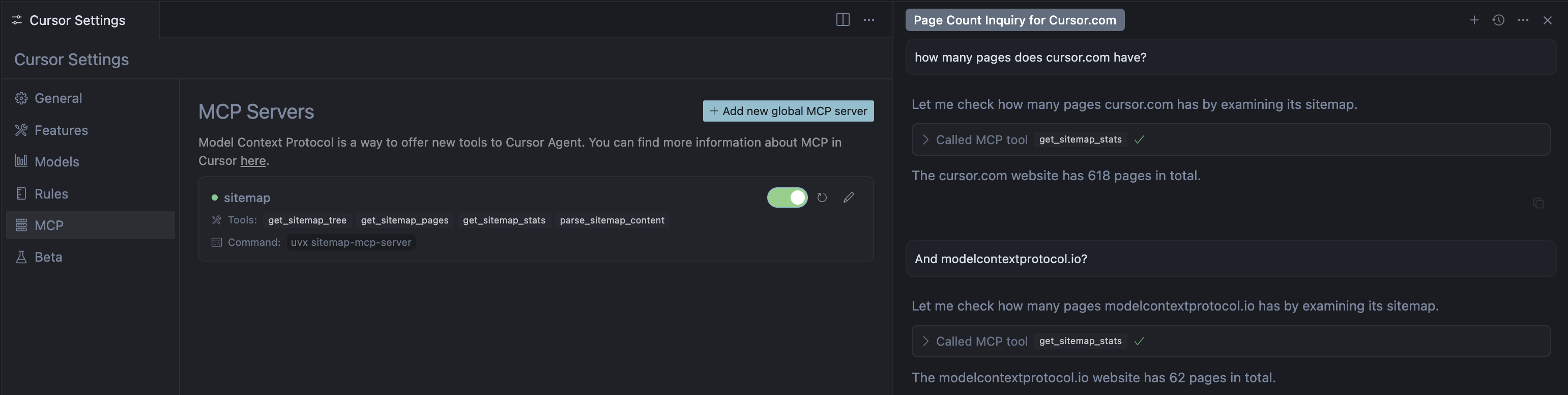Image resolution: width=1568 pixels, height=395 pixels.
Task: Close the chat panel
Action: (1547, 20)
